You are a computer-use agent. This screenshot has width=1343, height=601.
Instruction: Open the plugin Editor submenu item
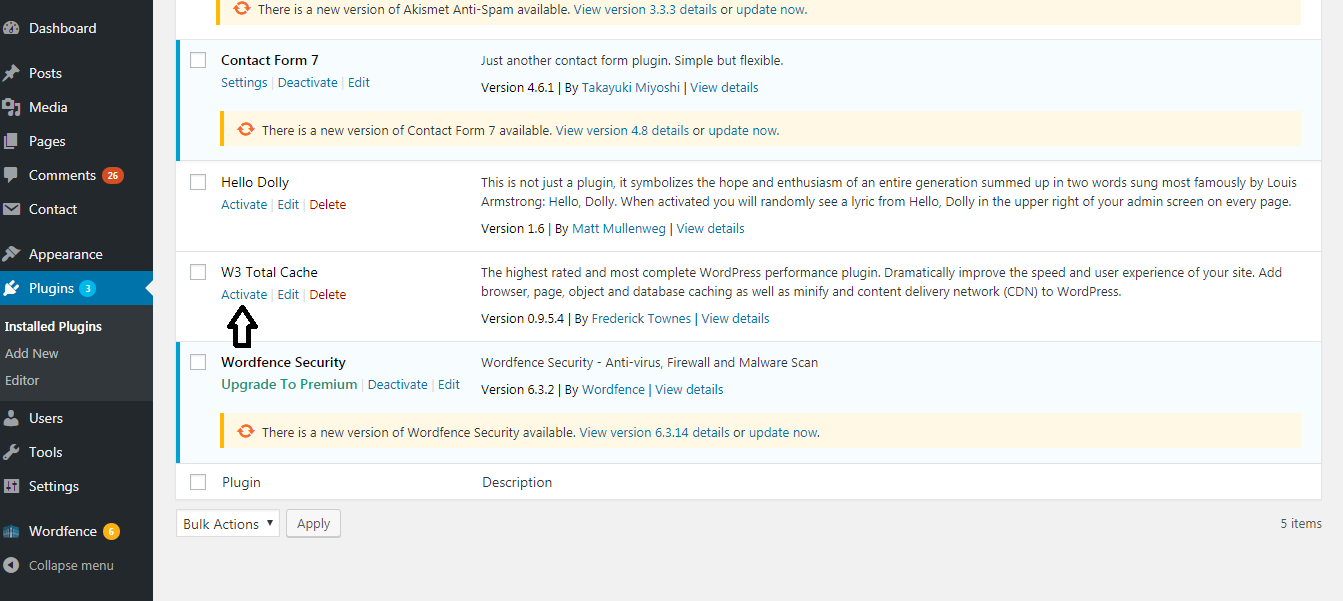pyautogui.click(x=22, y=380)
